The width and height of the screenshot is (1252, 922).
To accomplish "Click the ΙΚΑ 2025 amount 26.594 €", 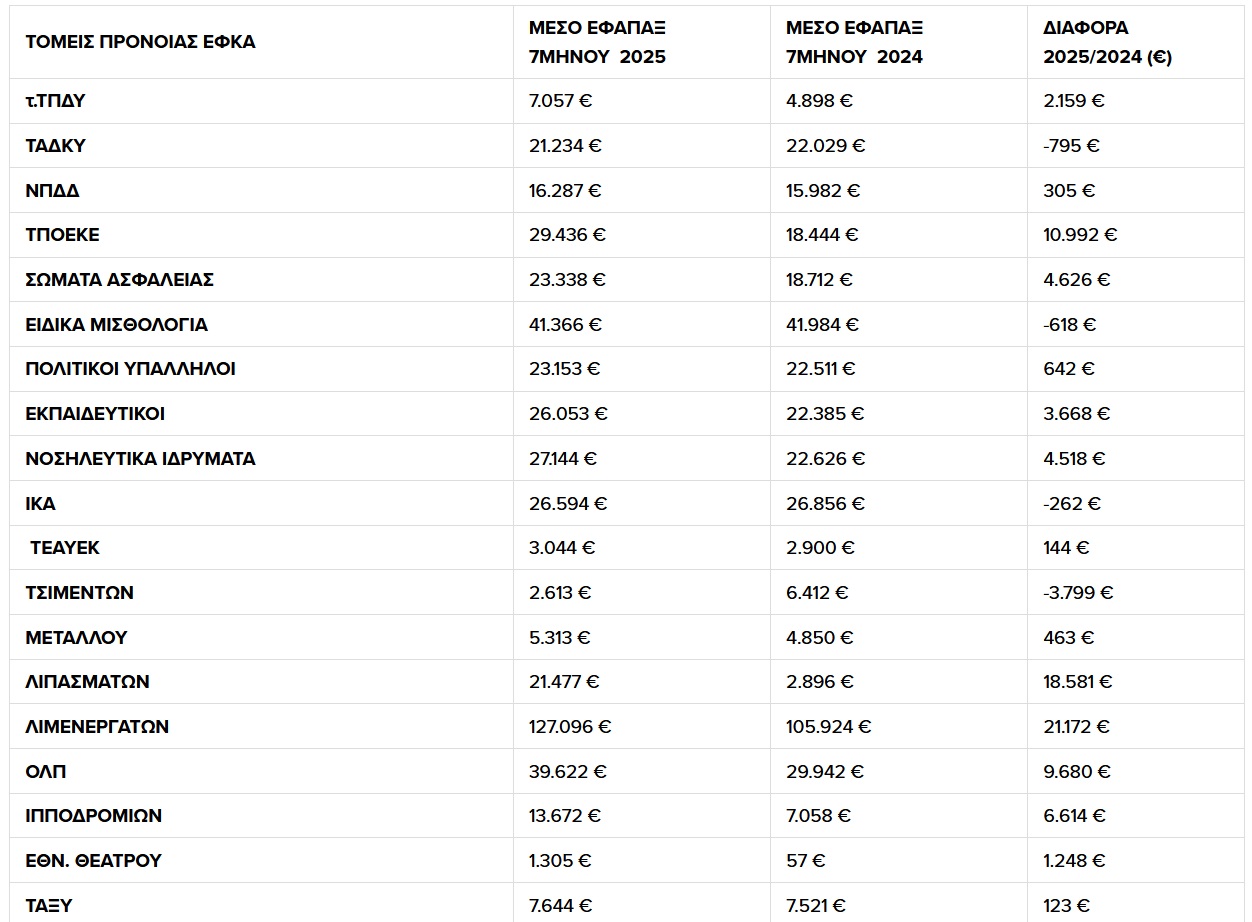I will pyautogui.click(x=567, y=503).
